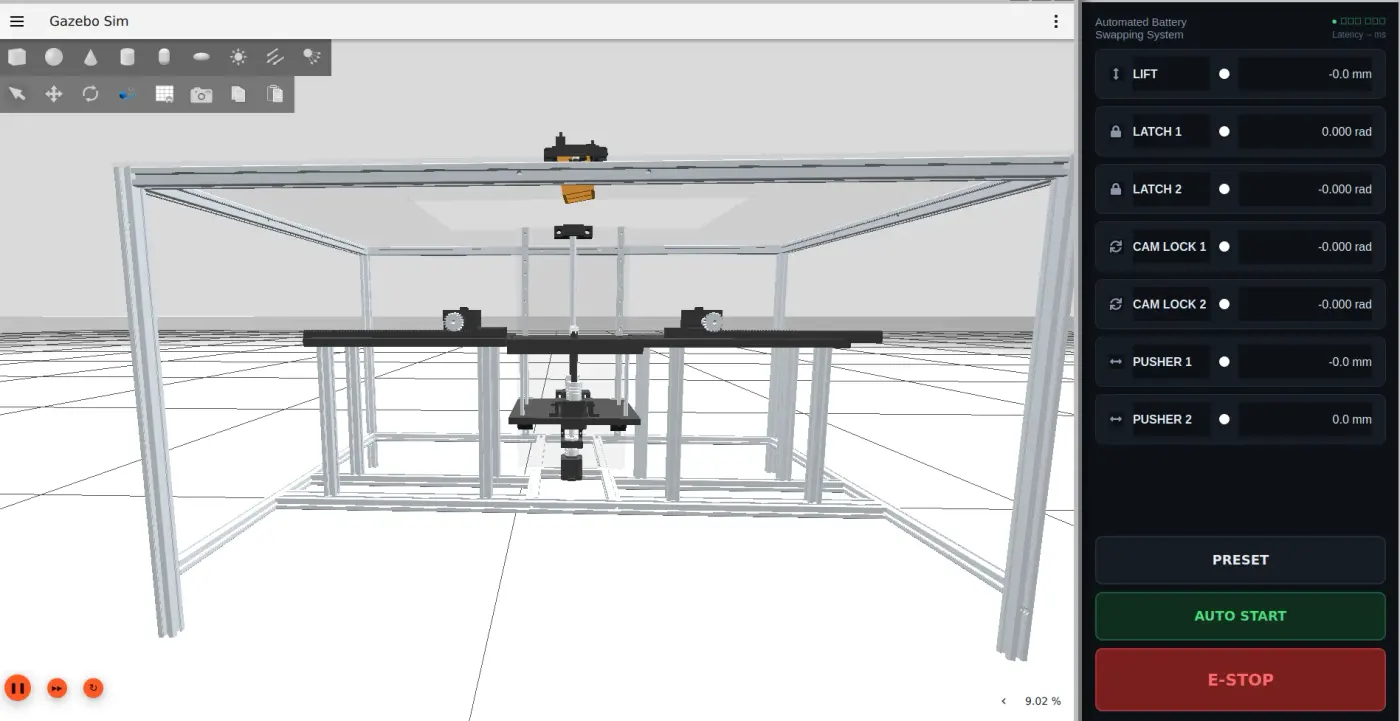Pick the ellipsoid shape tool
The width and height of the screenshot is (1400, 721).
(x=201, y=57)
